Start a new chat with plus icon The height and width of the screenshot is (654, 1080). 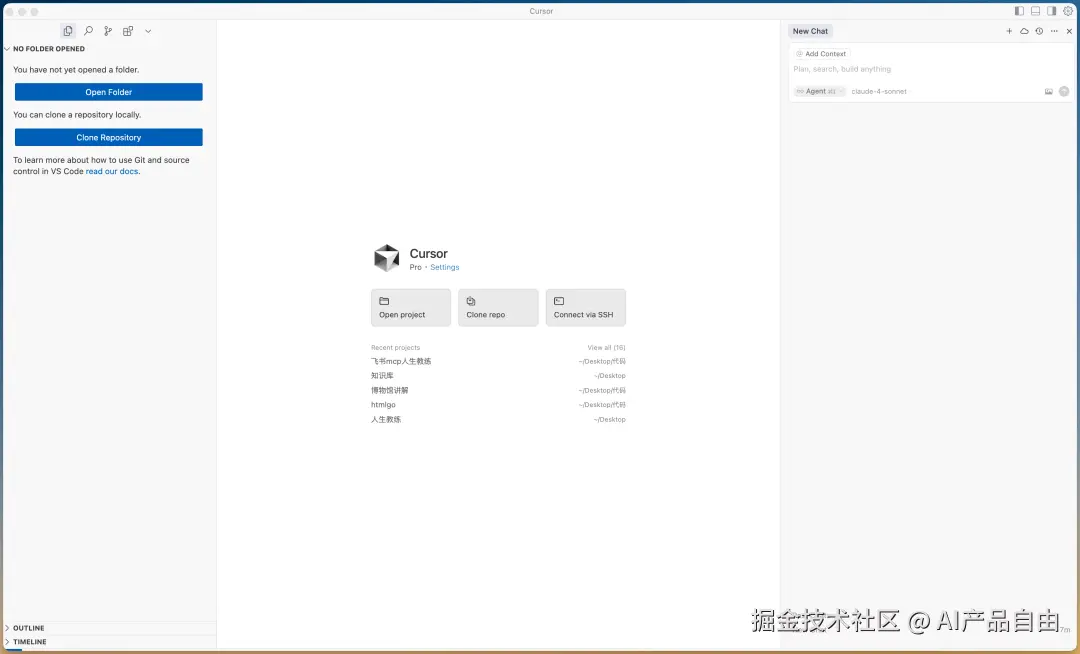point(1009,31)
